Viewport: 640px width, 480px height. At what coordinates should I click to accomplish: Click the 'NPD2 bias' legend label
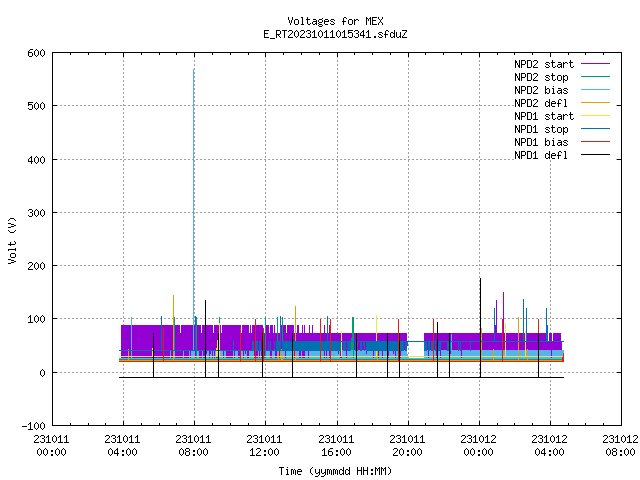pos(541,90)
